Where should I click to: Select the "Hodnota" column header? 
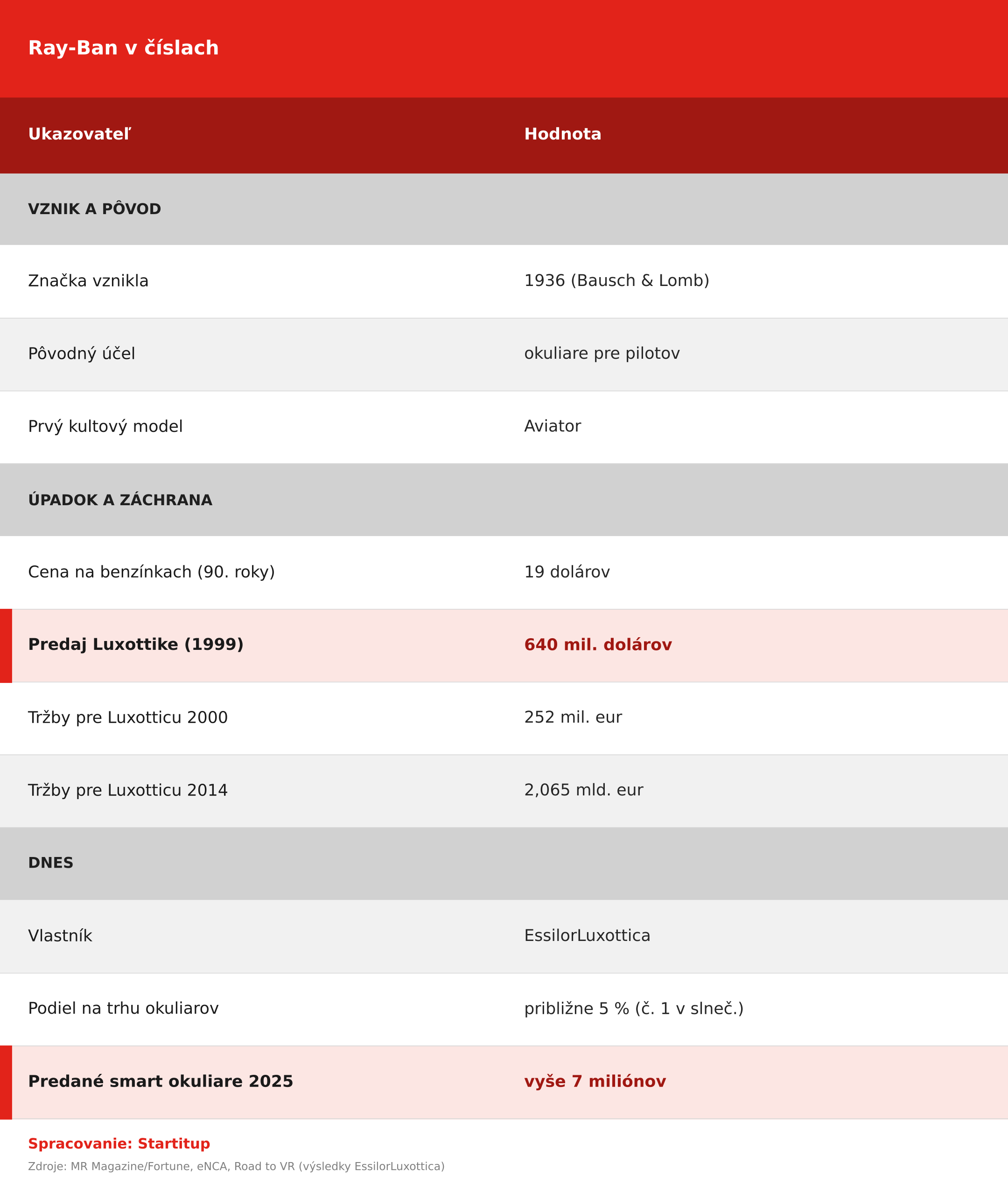(x=563, y=135)
